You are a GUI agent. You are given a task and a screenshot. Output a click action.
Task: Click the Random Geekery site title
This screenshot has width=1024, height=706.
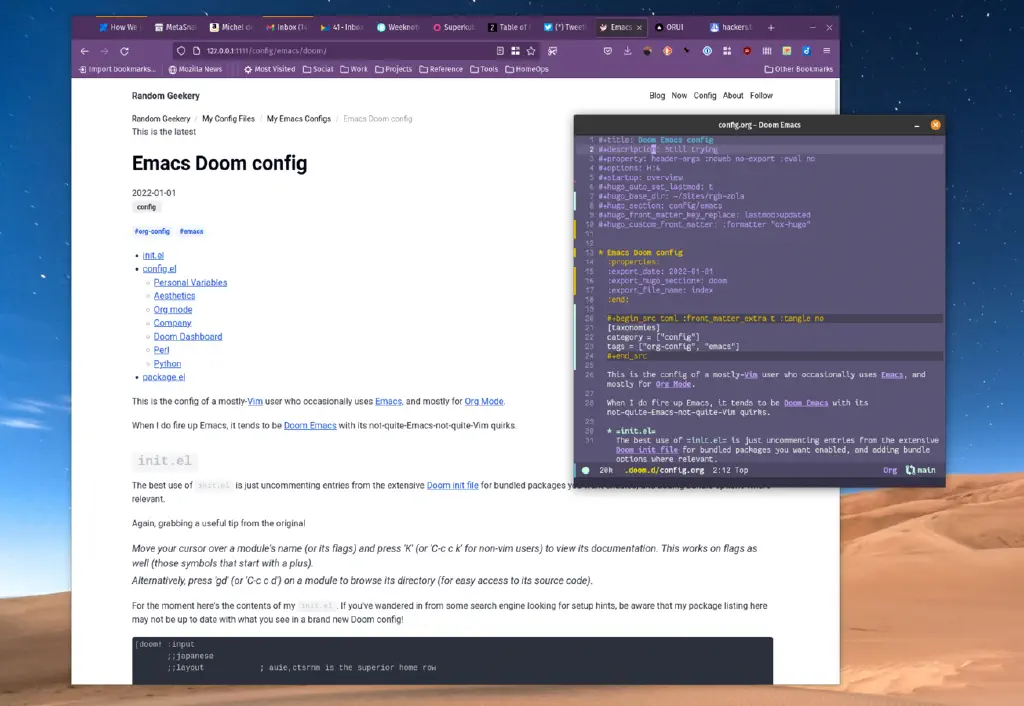pos(166,96)
